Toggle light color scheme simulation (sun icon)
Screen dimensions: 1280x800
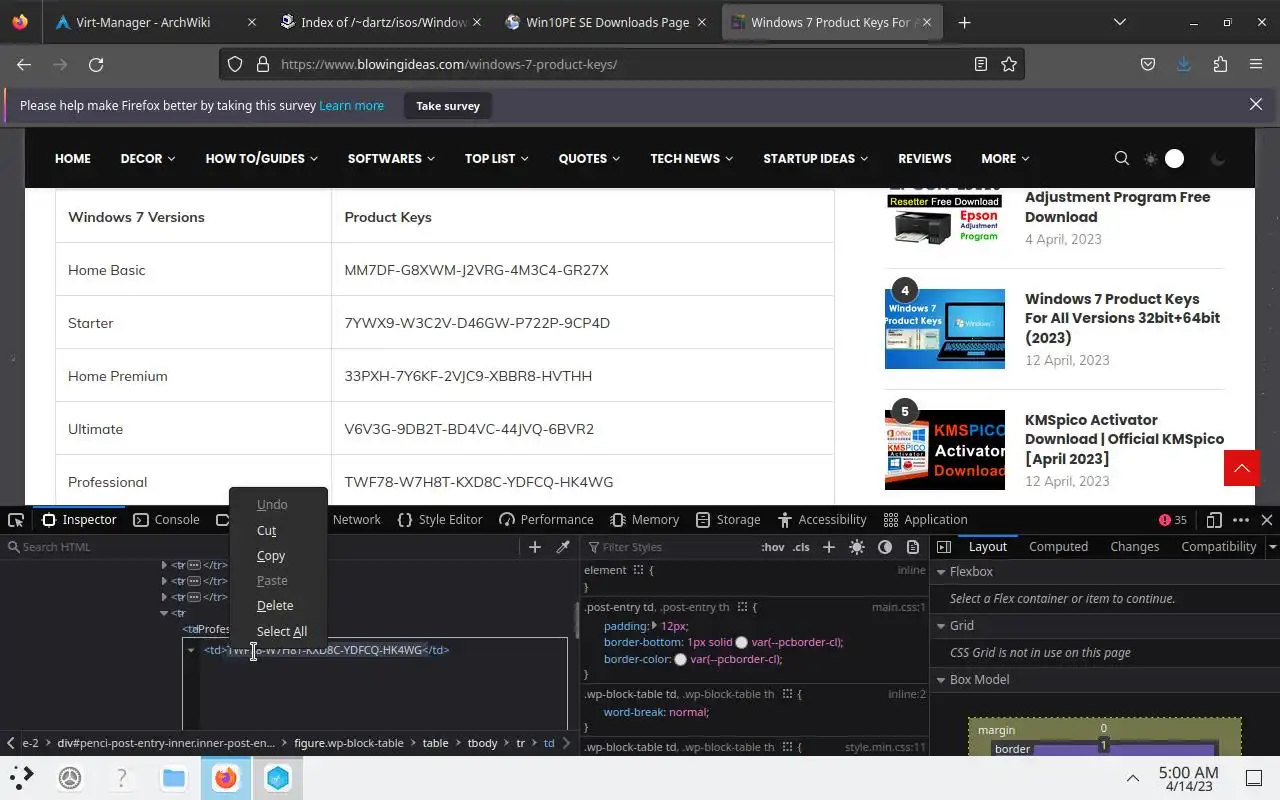click(x=857, y=547)
